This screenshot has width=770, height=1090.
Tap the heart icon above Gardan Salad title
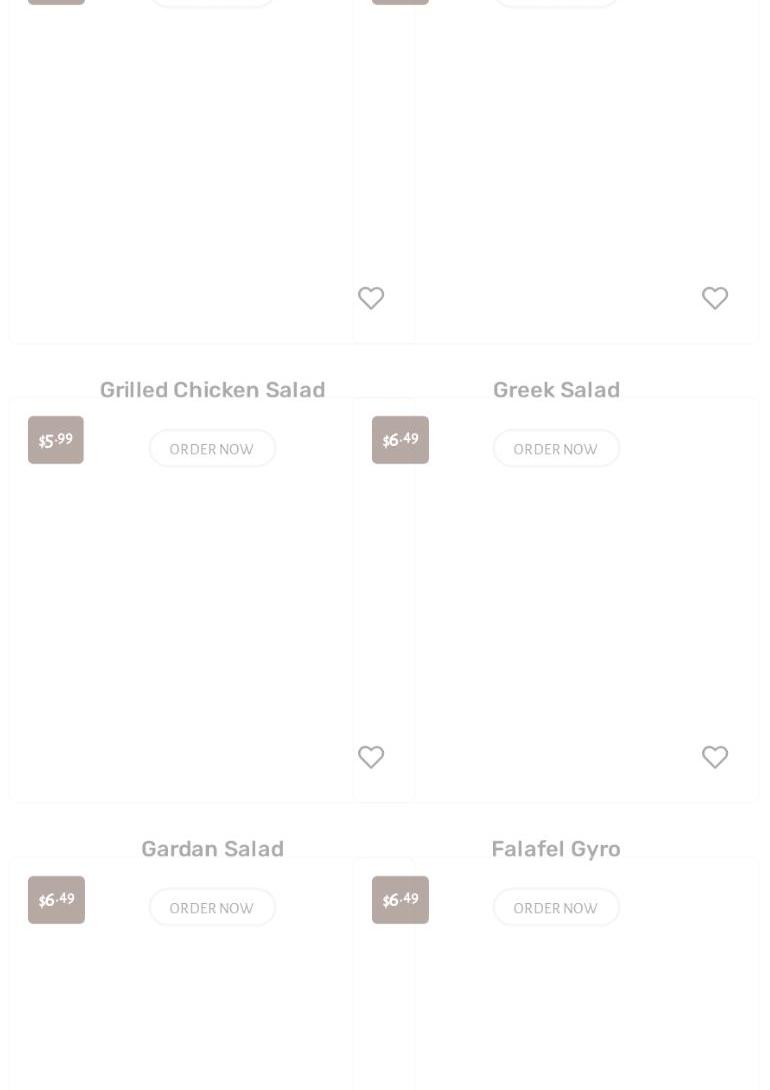pos(371,756)
